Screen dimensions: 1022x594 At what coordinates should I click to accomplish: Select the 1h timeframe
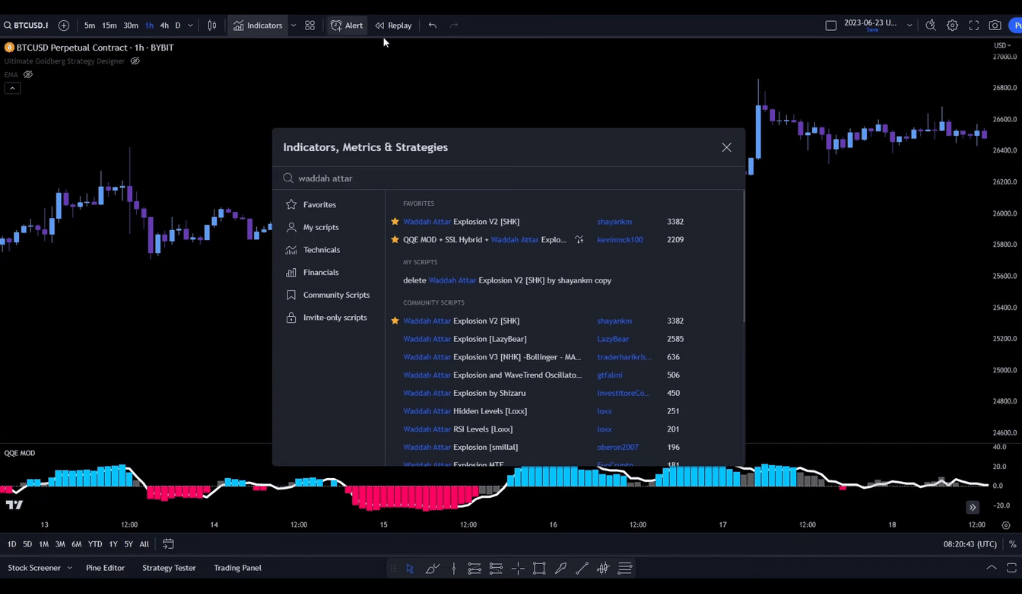pos(149,25)
